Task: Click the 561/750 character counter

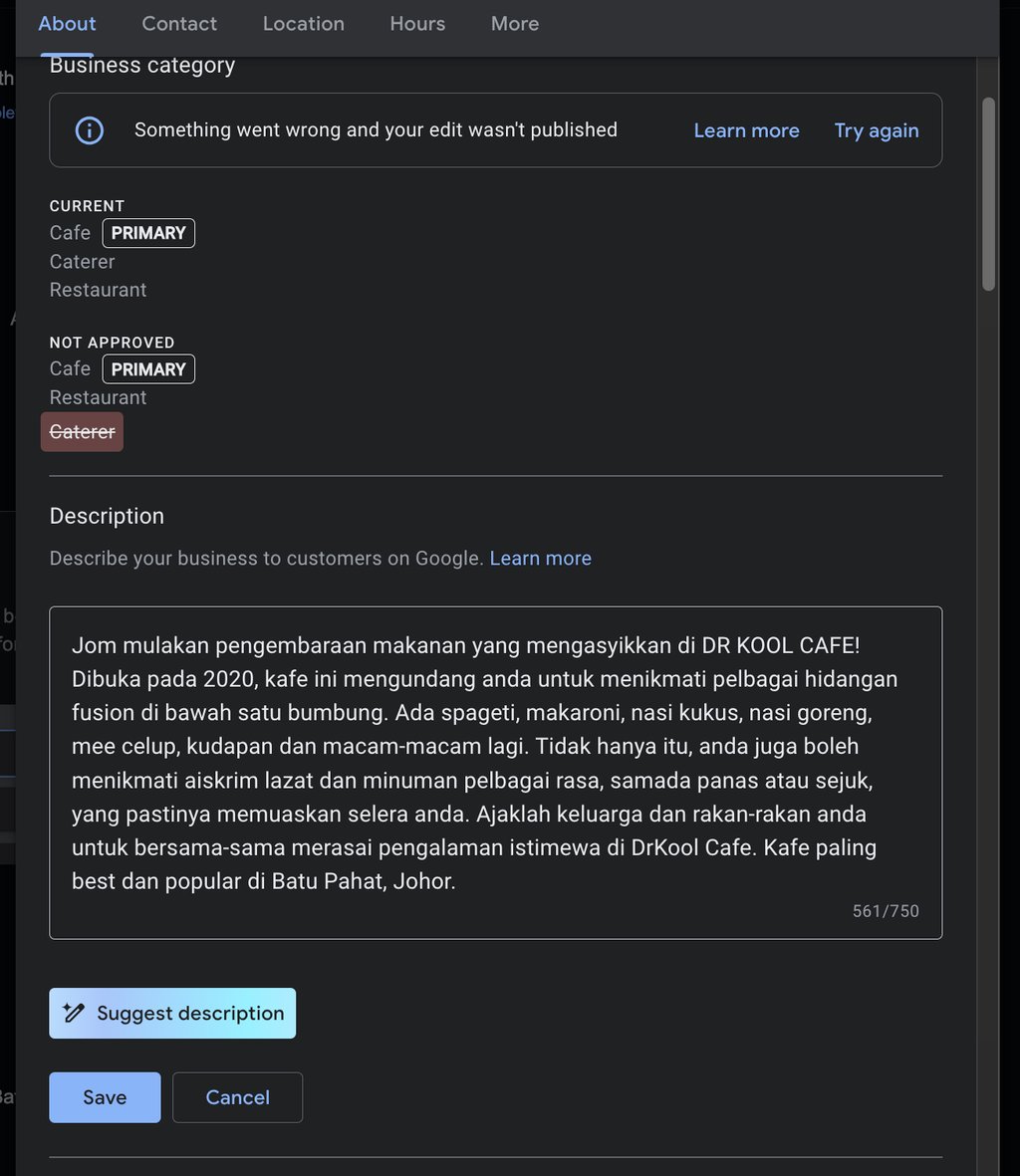Action: 885,910
